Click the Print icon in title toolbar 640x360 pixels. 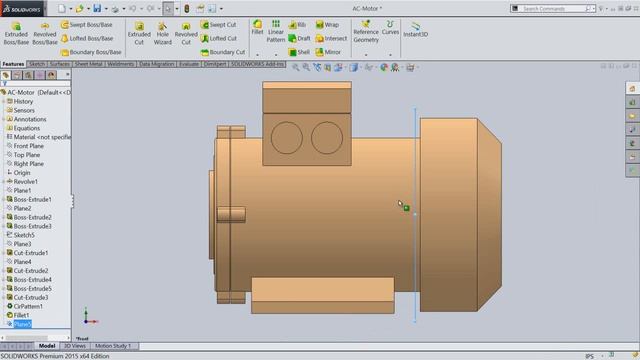tap(115, 9)
